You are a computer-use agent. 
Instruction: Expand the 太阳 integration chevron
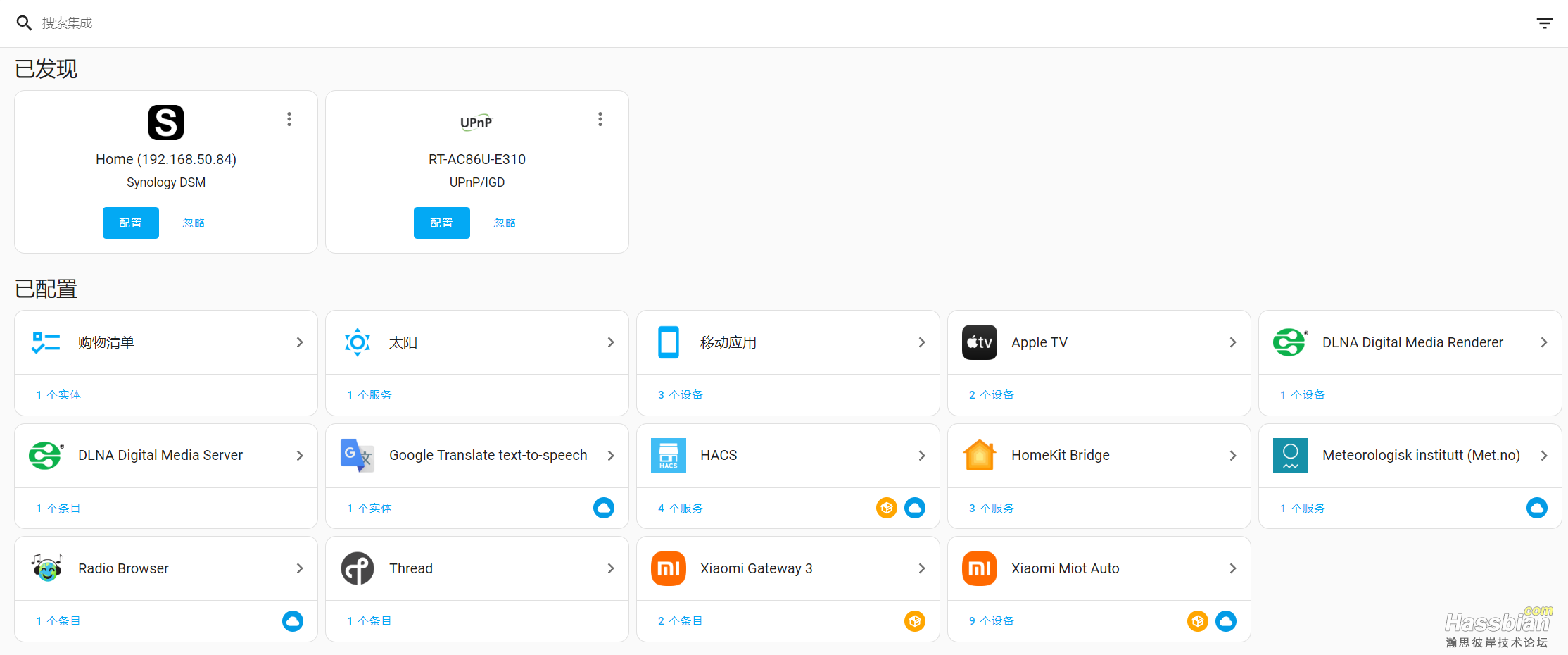point(611,342)
